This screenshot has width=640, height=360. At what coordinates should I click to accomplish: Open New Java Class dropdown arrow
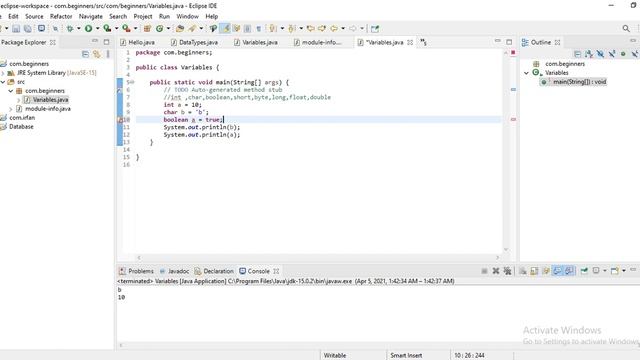pos(168,29)
